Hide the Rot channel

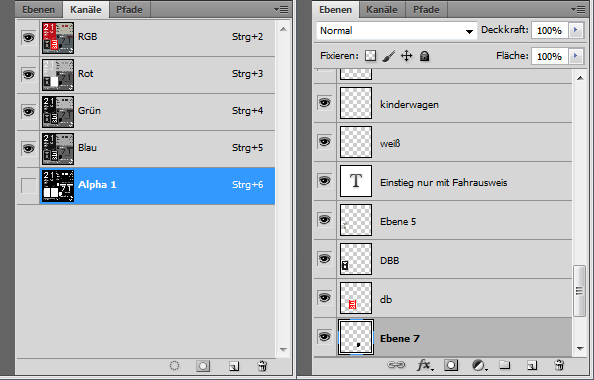click(28, 75)
